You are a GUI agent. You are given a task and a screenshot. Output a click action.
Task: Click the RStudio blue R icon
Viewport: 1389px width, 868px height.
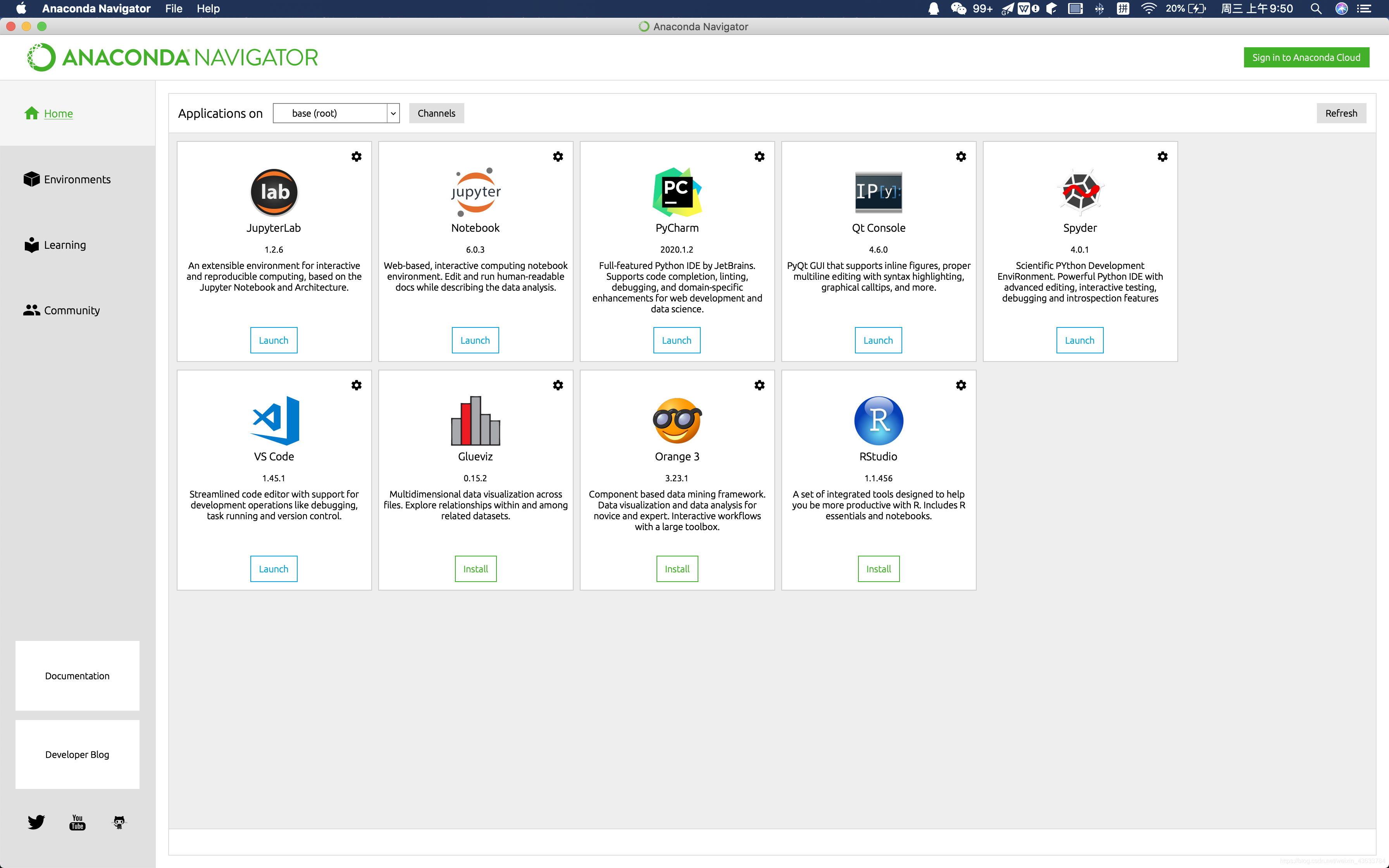tap(878, 421)
